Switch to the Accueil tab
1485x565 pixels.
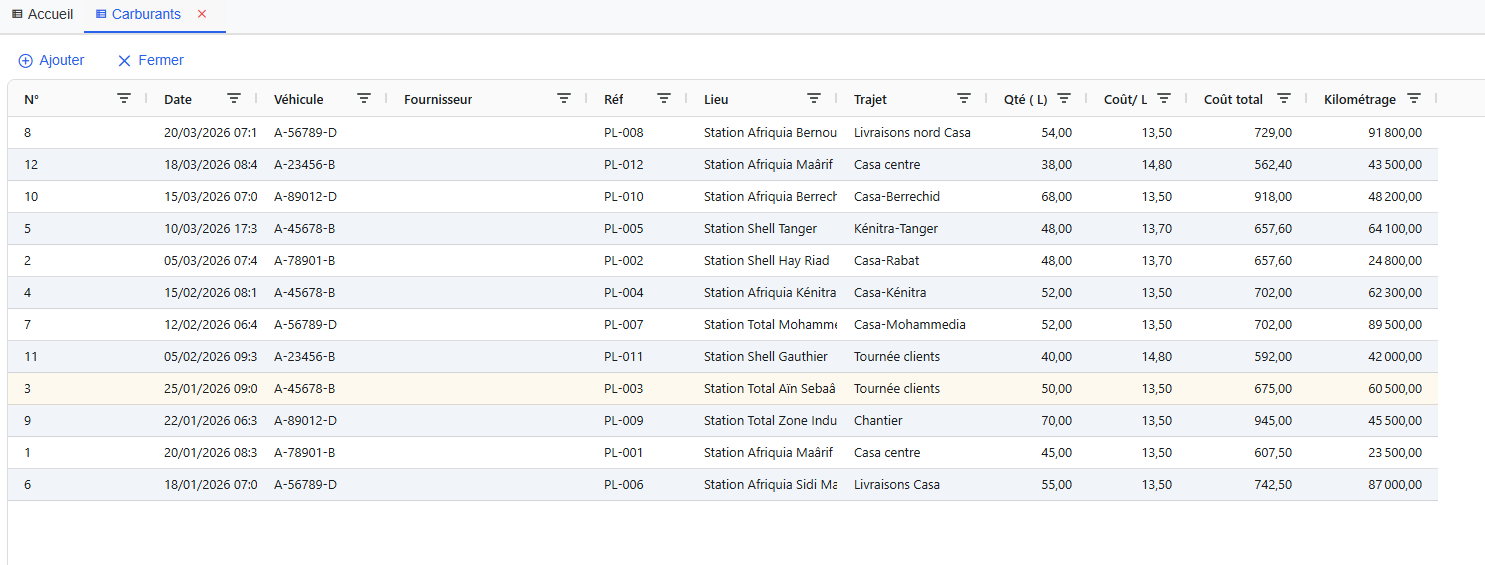point(42,15)
